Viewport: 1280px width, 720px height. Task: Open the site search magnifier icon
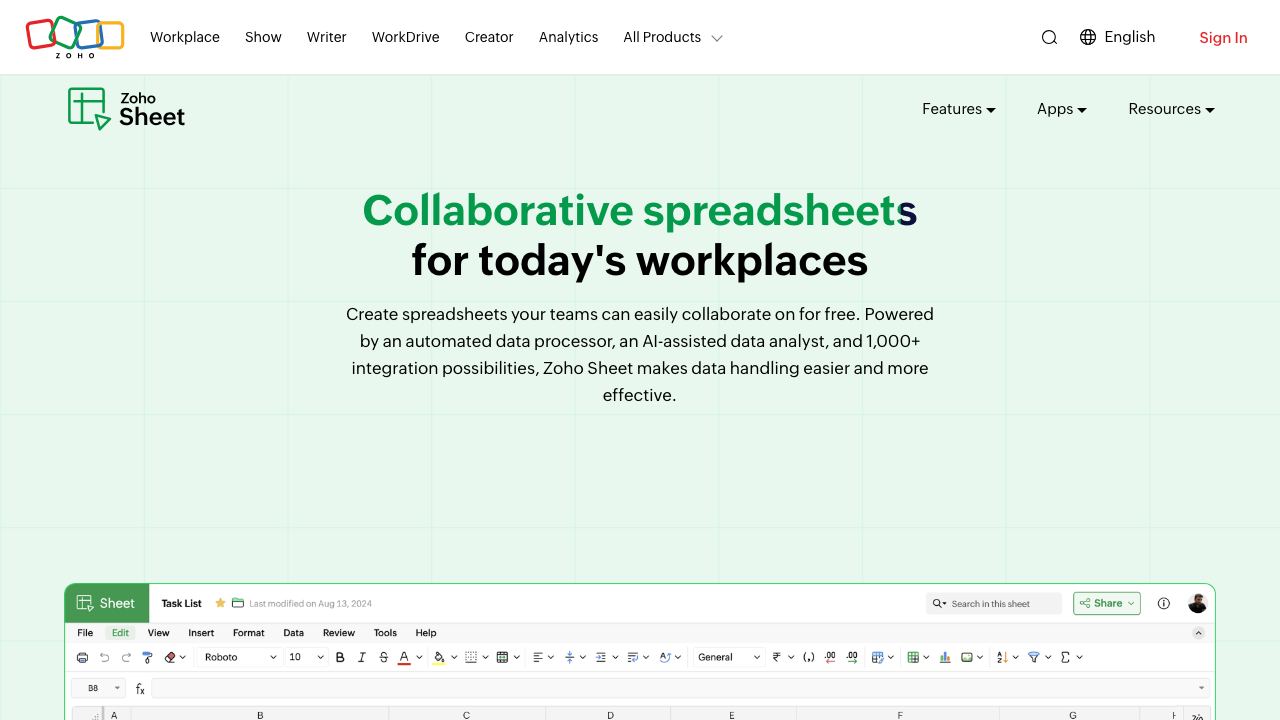[1049, 37]
